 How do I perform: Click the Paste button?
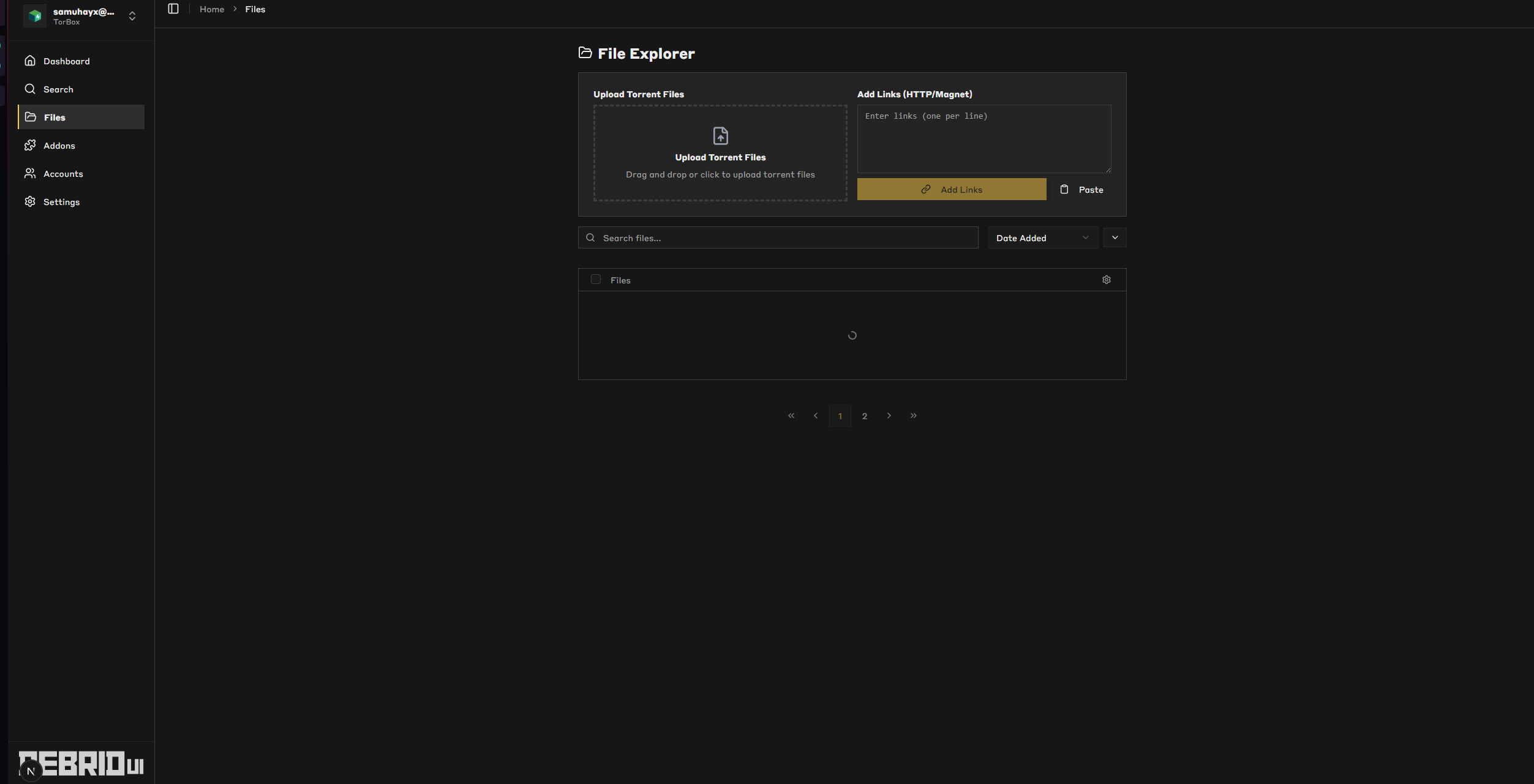click(1081, 190)
